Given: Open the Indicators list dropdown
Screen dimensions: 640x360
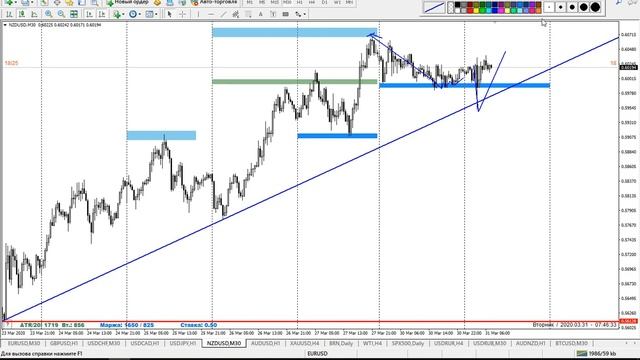Looking at the screenshot, I should click(x=118, y=14).
